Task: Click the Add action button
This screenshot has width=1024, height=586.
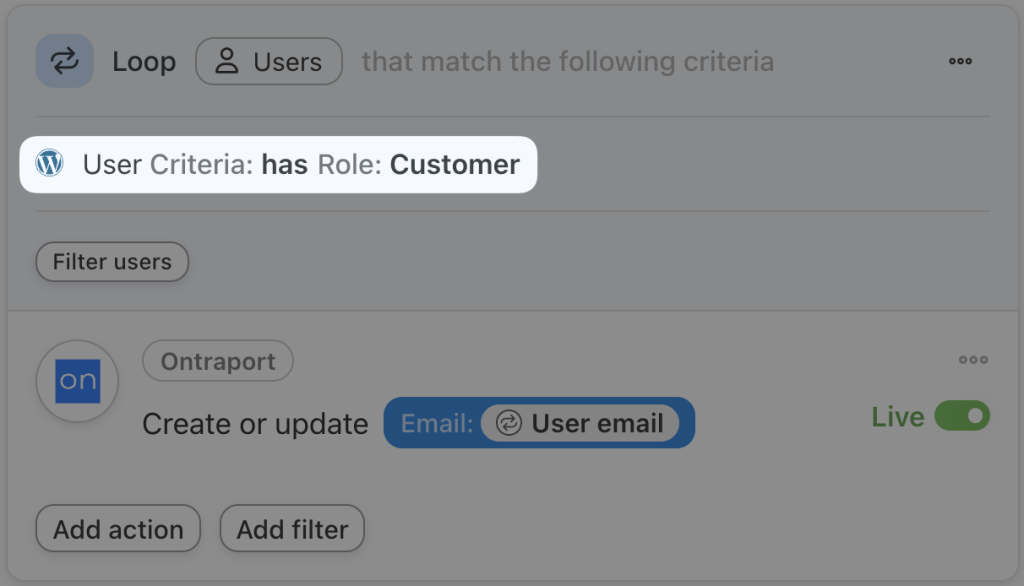Action: pyautogui.click(x=117, y=529)
